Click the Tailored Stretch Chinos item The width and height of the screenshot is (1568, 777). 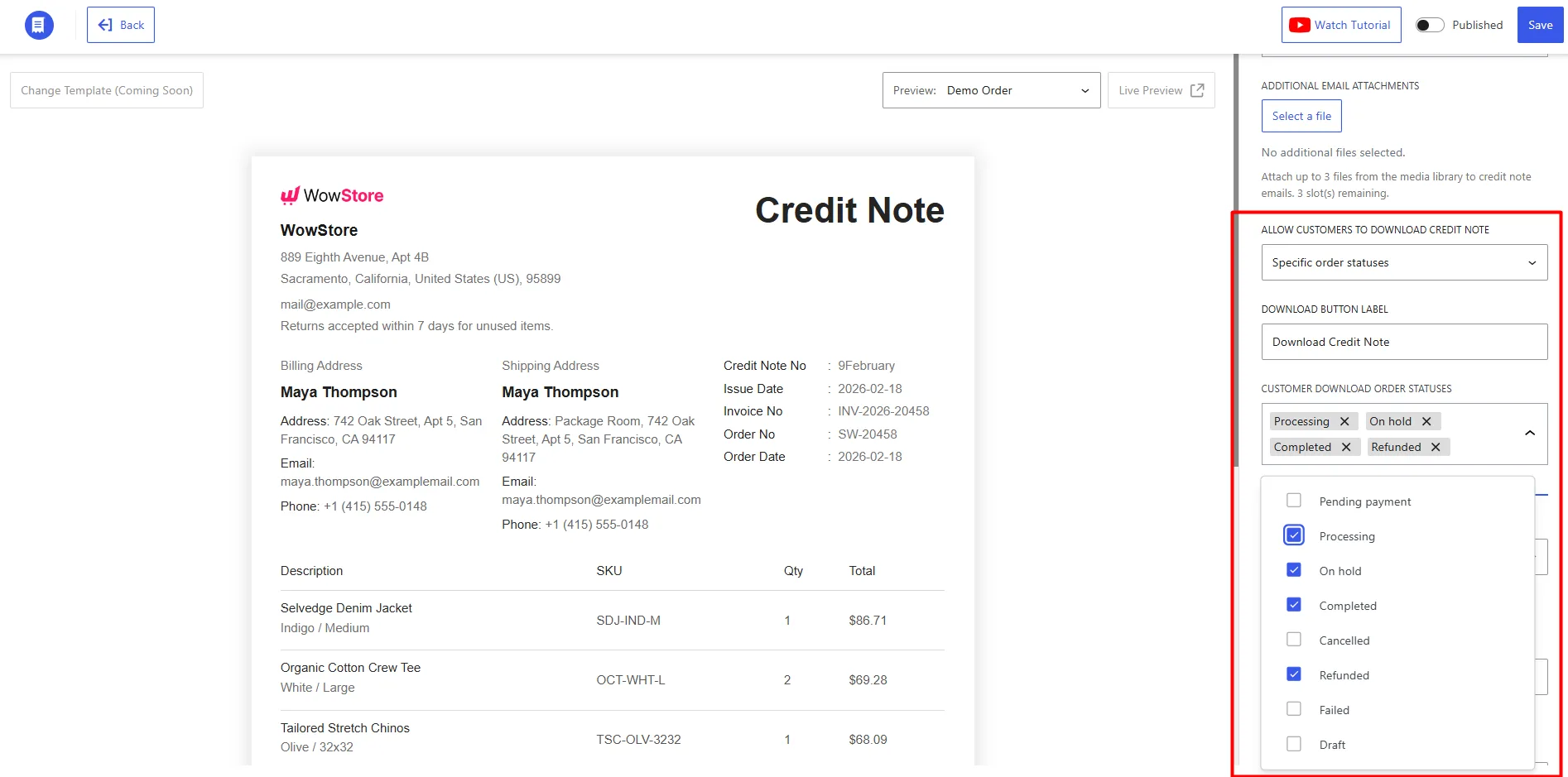pos(345,728)
